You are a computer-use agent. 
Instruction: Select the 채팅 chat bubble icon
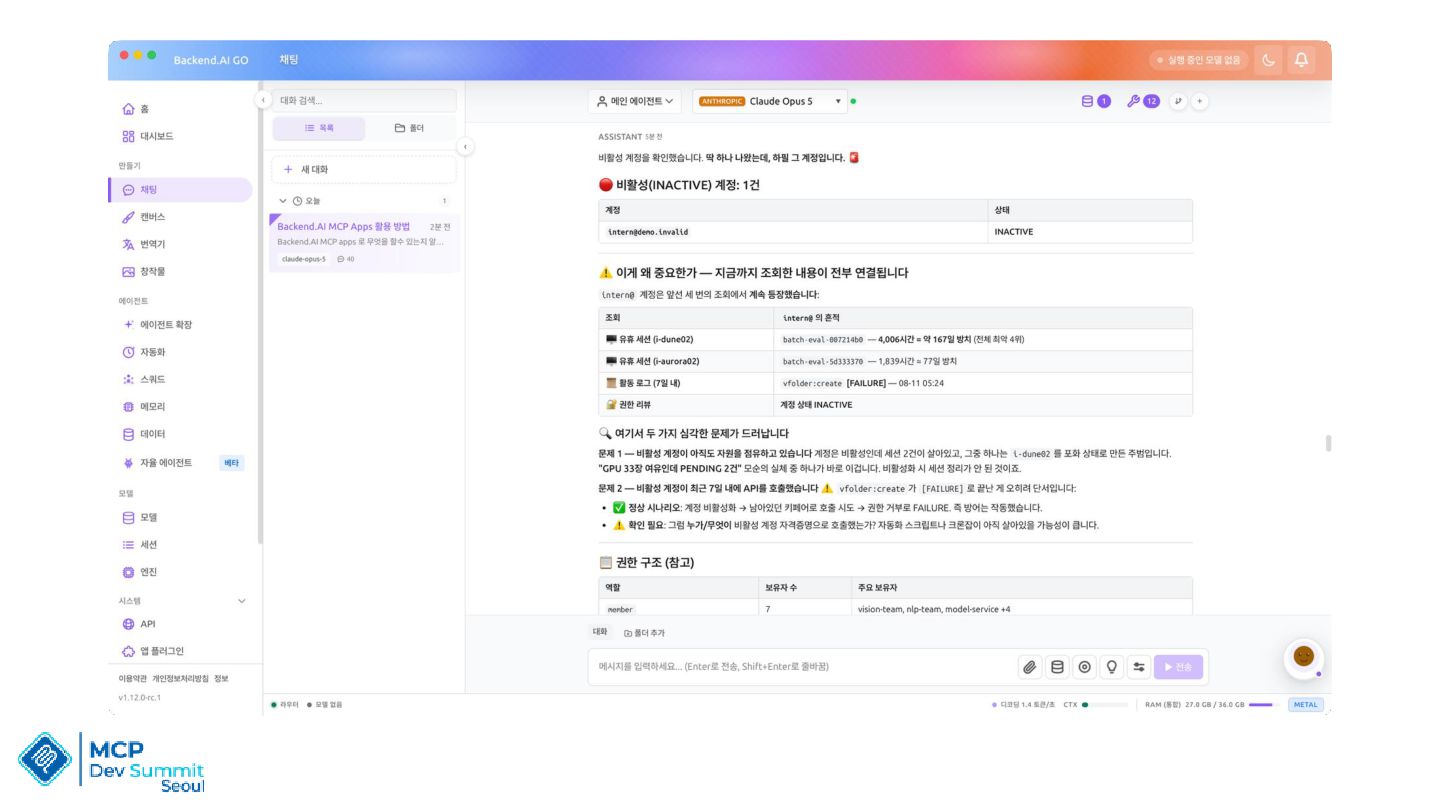coord(128,190)
